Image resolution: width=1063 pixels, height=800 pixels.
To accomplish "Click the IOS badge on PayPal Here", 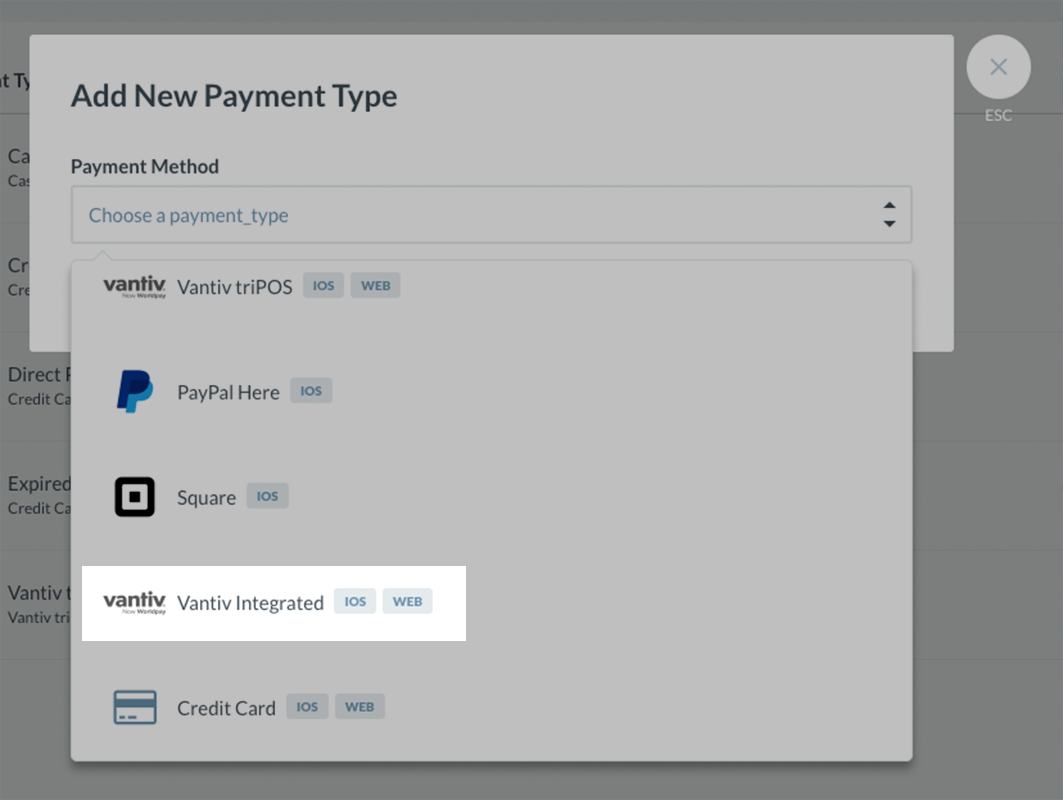I will [311, 391].
